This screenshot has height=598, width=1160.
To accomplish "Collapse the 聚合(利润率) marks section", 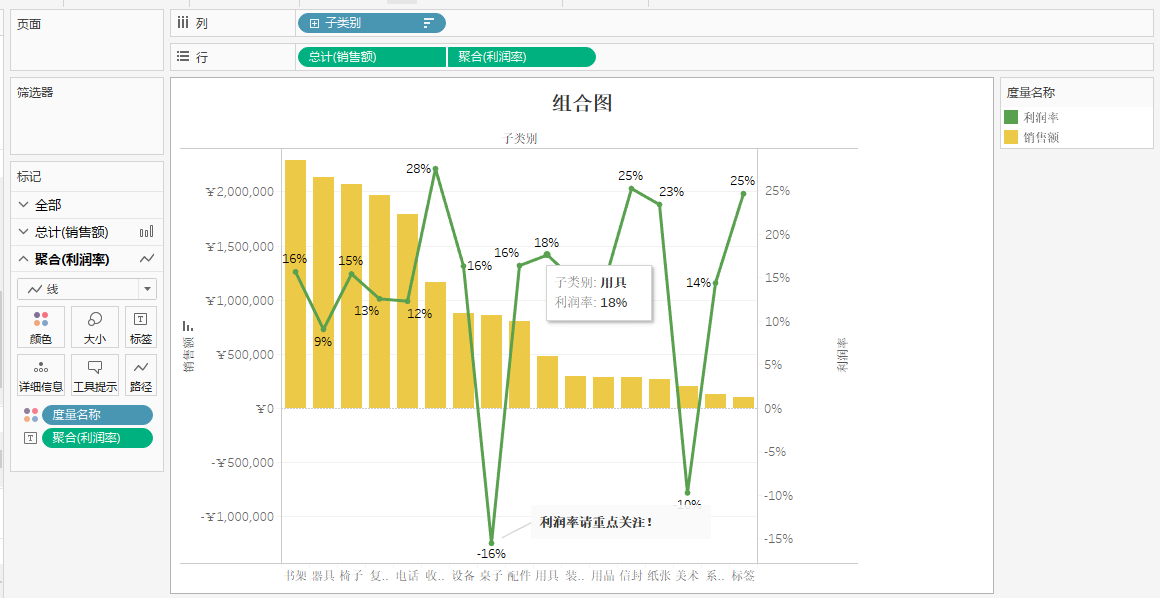I will 23,259.
